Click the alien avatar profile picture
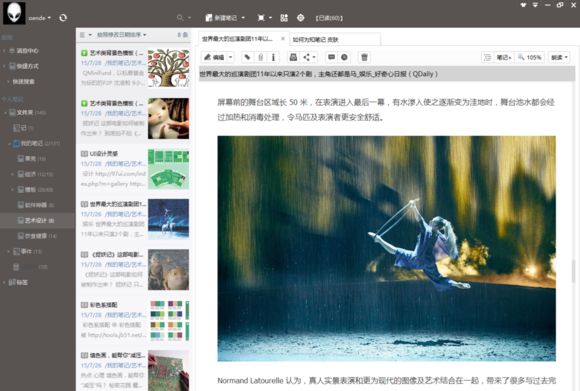This screenshot has width=580, height=391. point(14,13)
